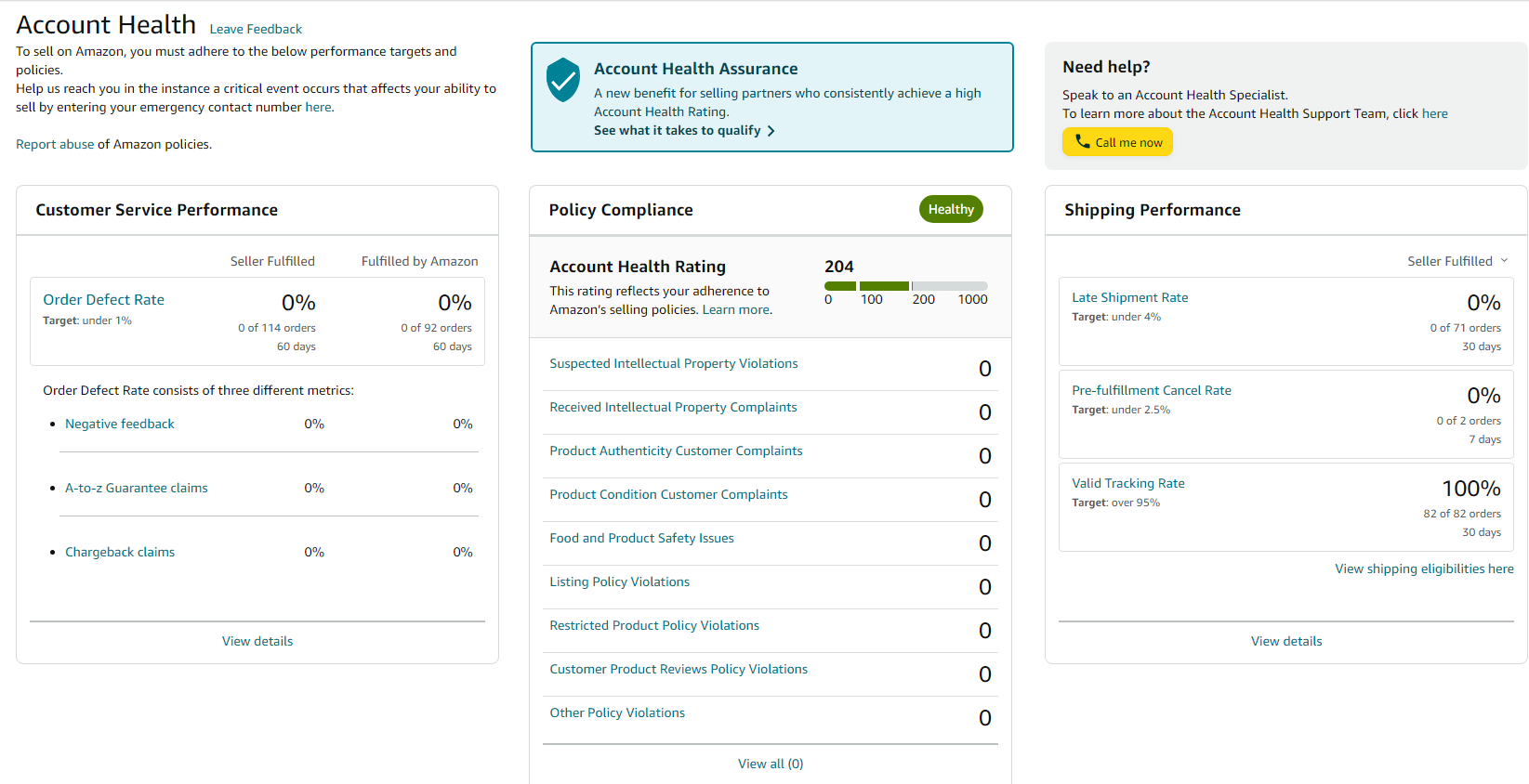Click '0 of 92 orders' text
Image resolution: width=1529 pixels, height=784 pixels.
click(x=437, y=328)
